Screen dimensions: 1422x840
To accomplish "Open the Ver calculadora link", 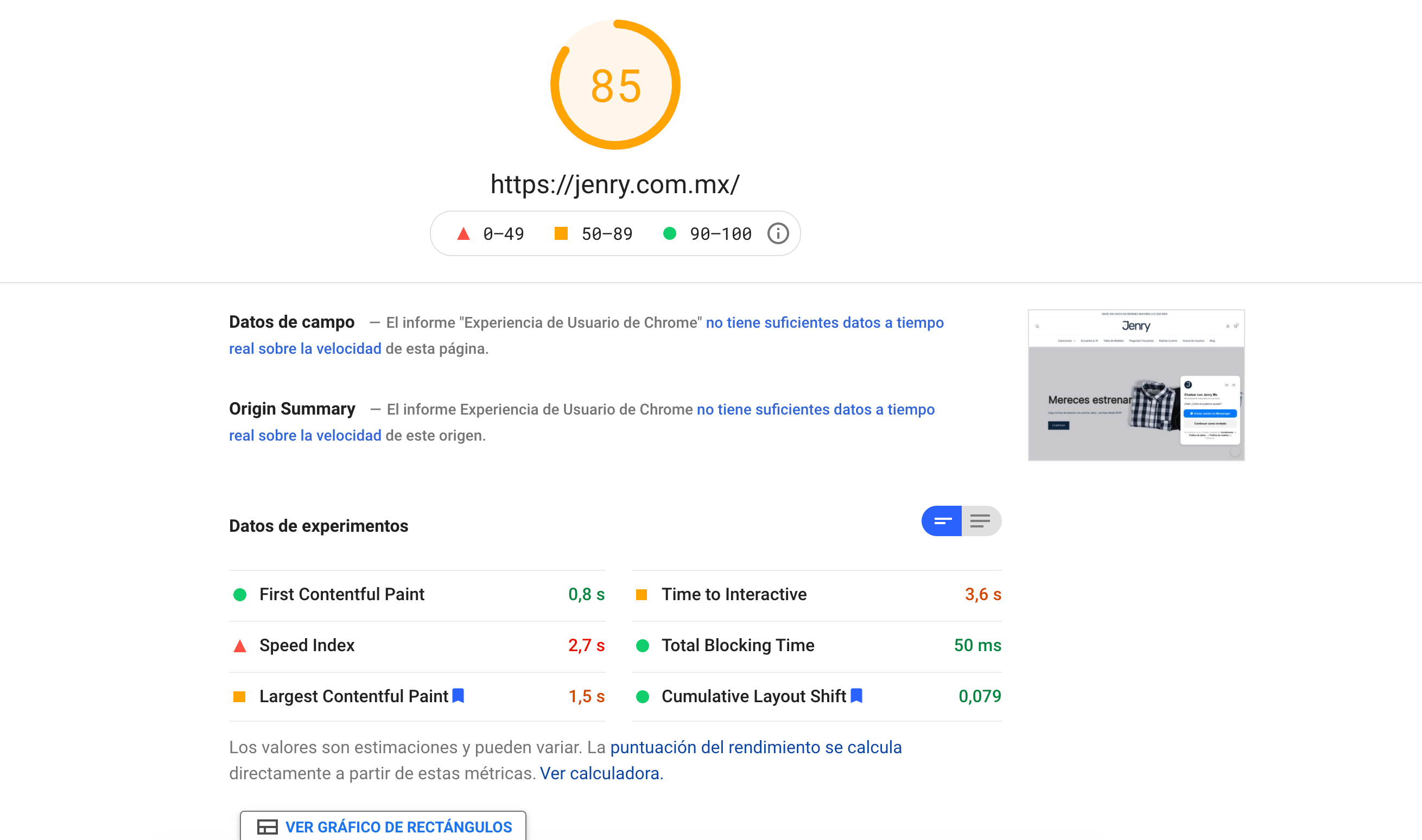I will pos(601,773).
